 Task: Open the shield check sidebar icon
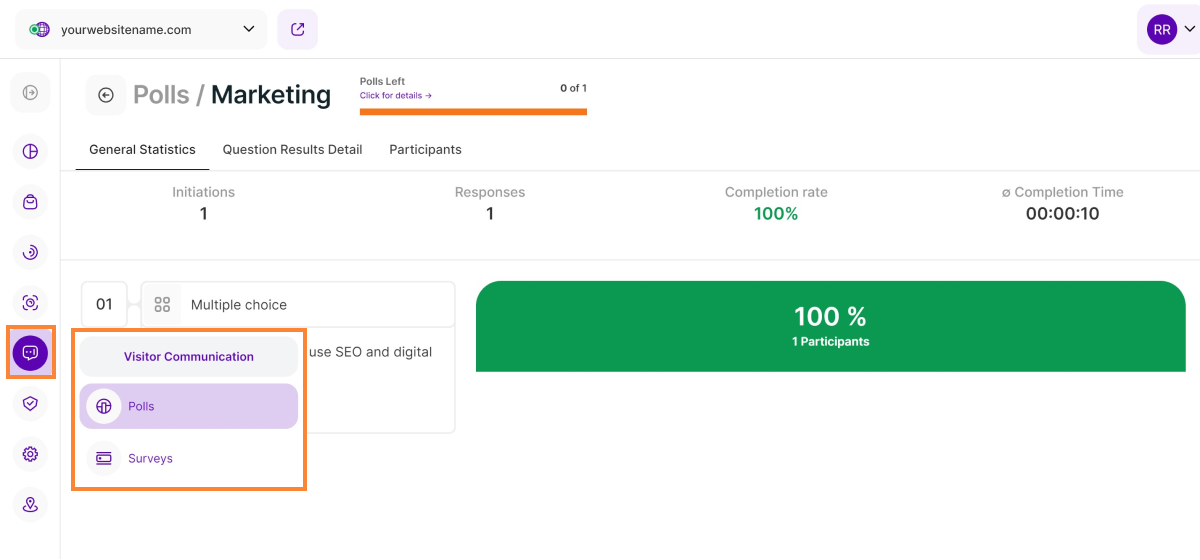[30, 403]
